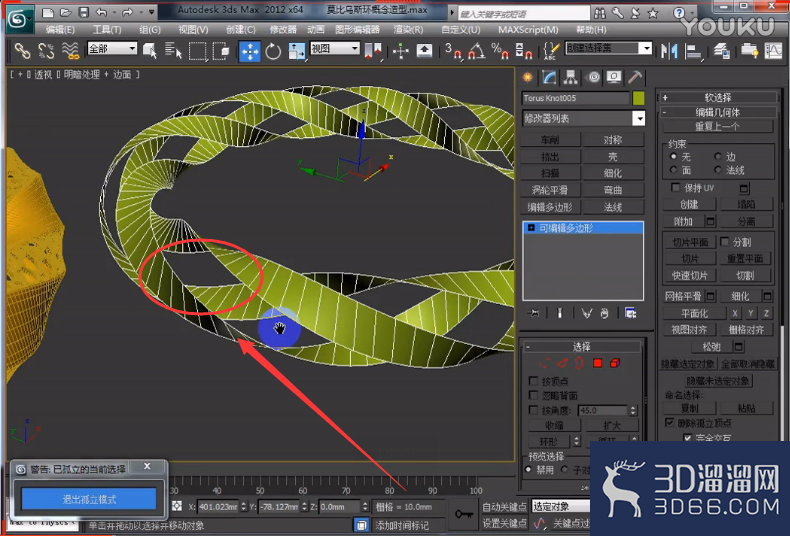Open the Motion command panel tab
Viewport: 790px width, 536px height.
[594, 77]
